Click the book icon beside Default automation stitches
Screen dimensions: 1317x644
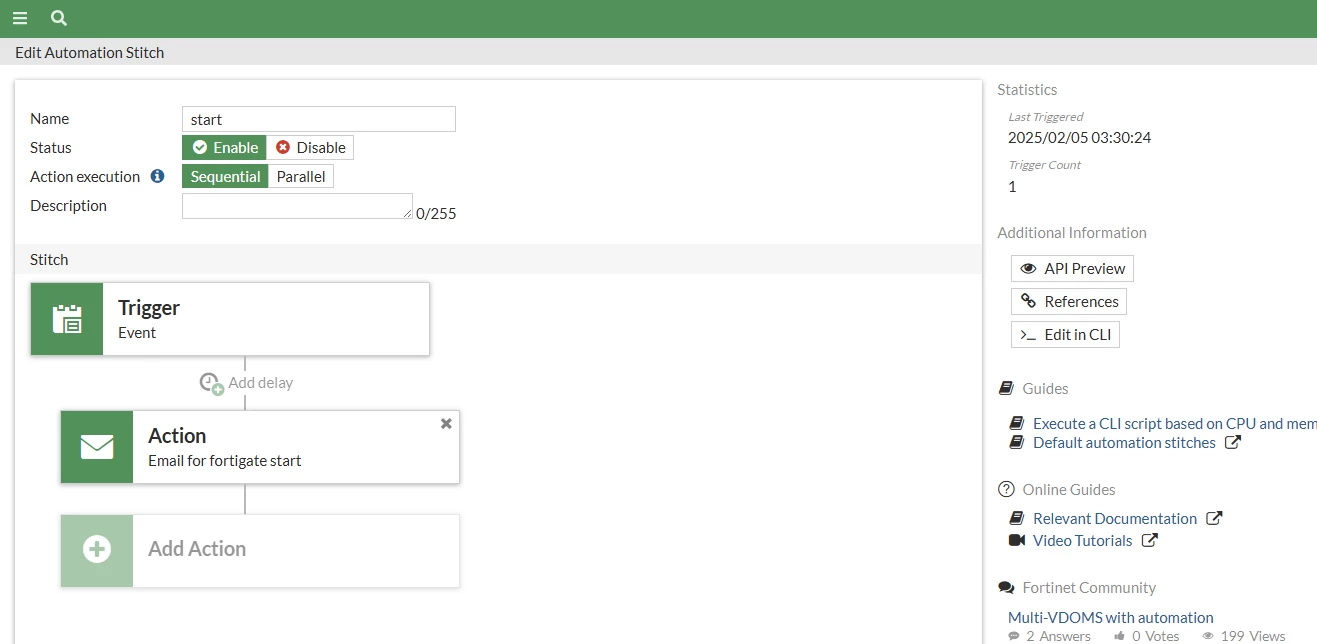(x=1017, y=442)
